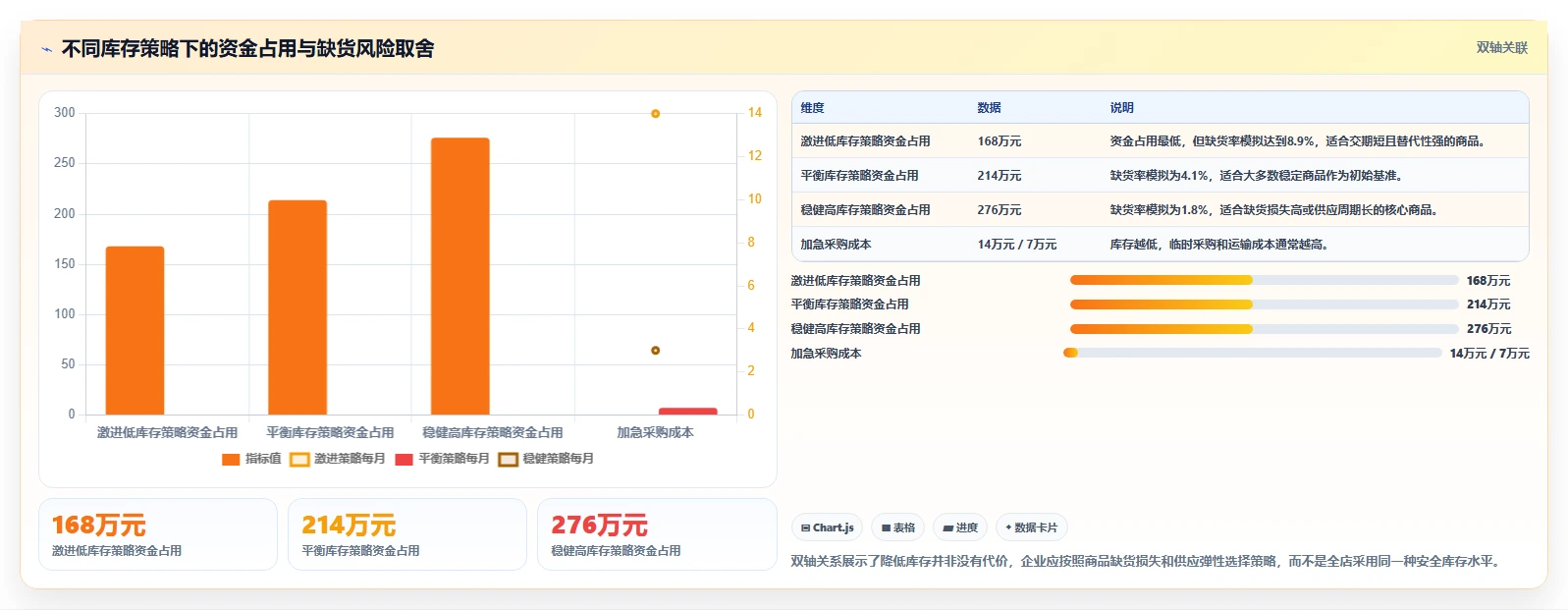Click the progress bar of 激进低库存策略资金占用
This screenshot has height=610, width=1568.
tap(1264, 280)
